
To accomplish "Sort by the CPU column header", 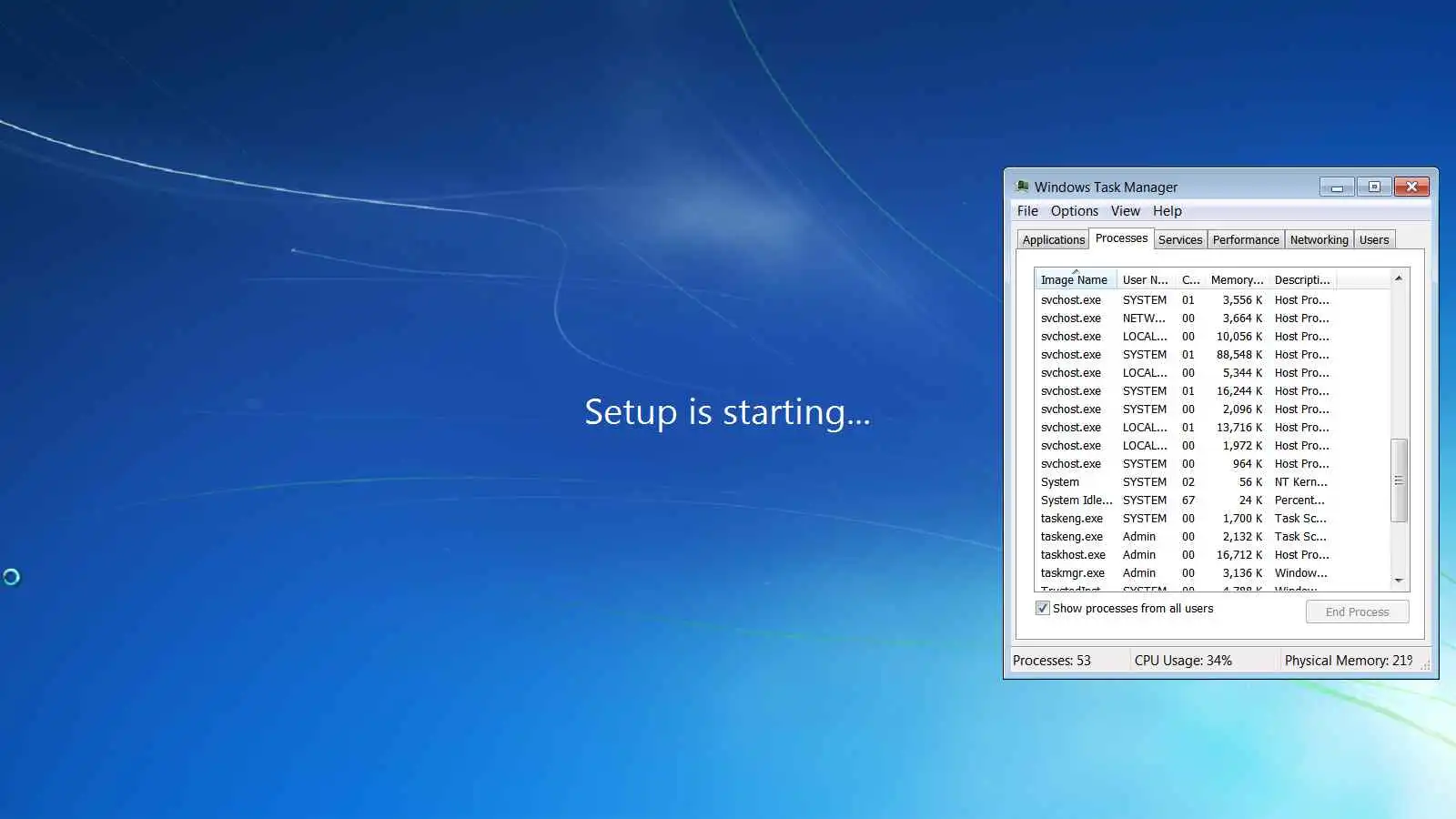I will point(1190,279).
